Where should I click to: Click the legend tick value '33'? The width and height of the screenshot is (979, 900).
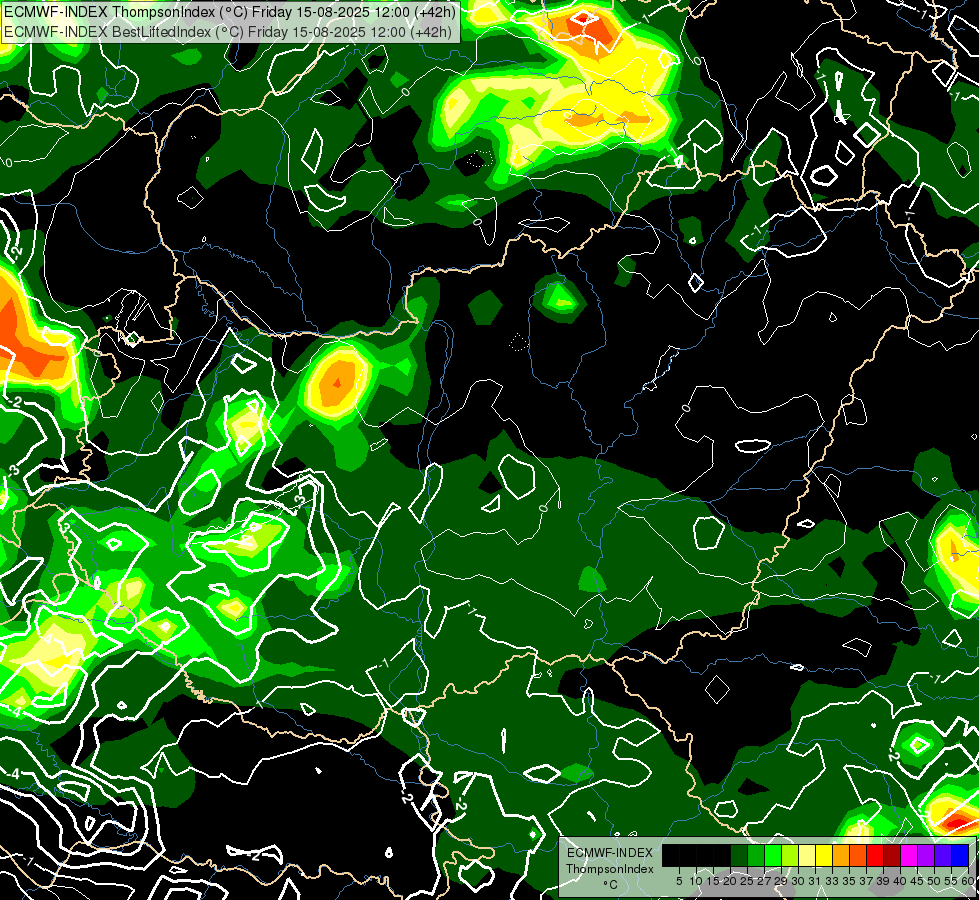[832, 881]
